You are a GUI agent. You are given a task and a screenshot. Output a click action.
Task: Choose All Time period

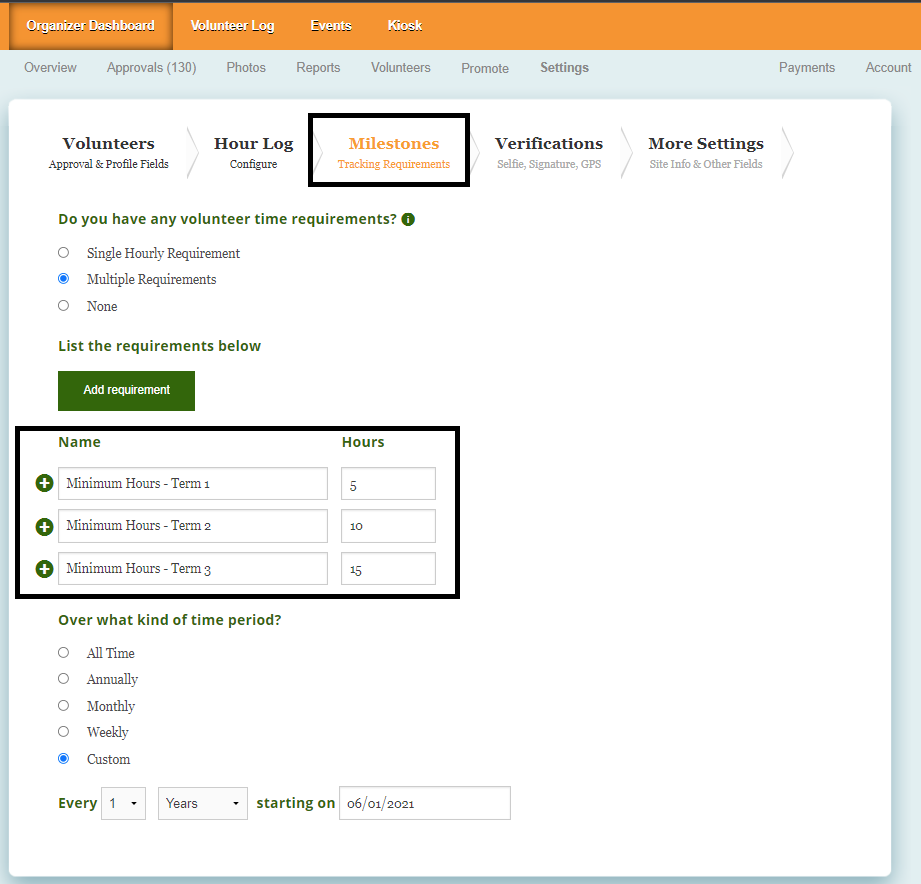click(x=63, y=653)
